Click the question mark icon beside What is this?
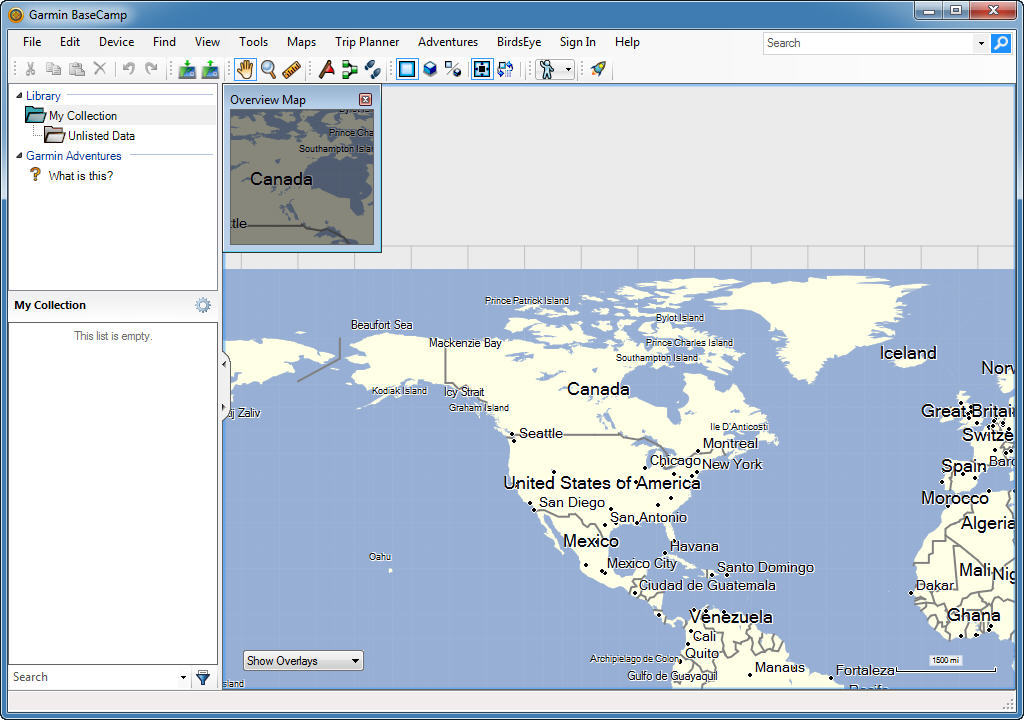The image size is (1024, 720). coord(35,174)
